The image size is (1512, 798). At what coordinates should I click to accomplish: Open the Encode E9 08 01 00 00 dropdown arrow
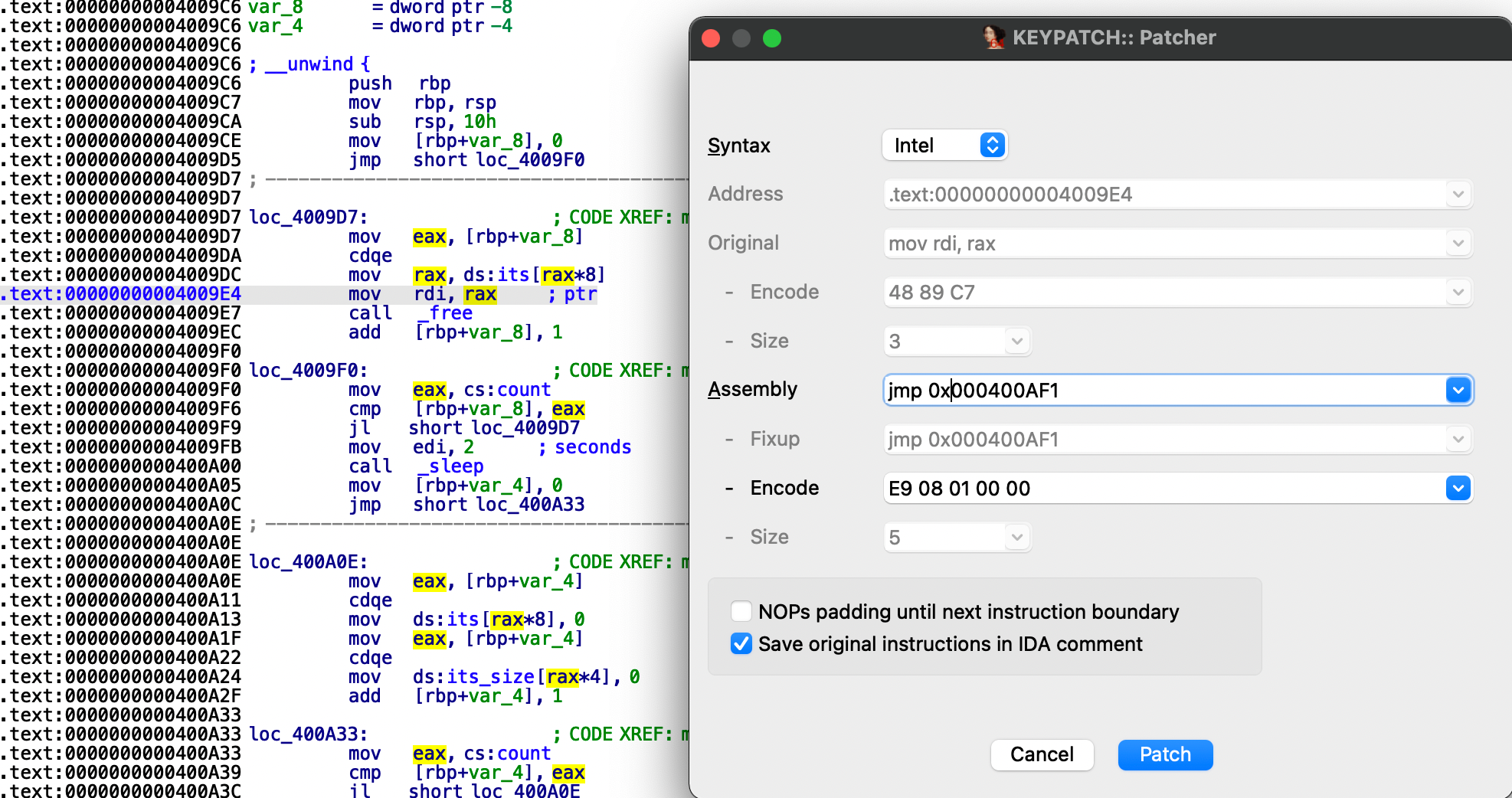[x=1458, y=489]
